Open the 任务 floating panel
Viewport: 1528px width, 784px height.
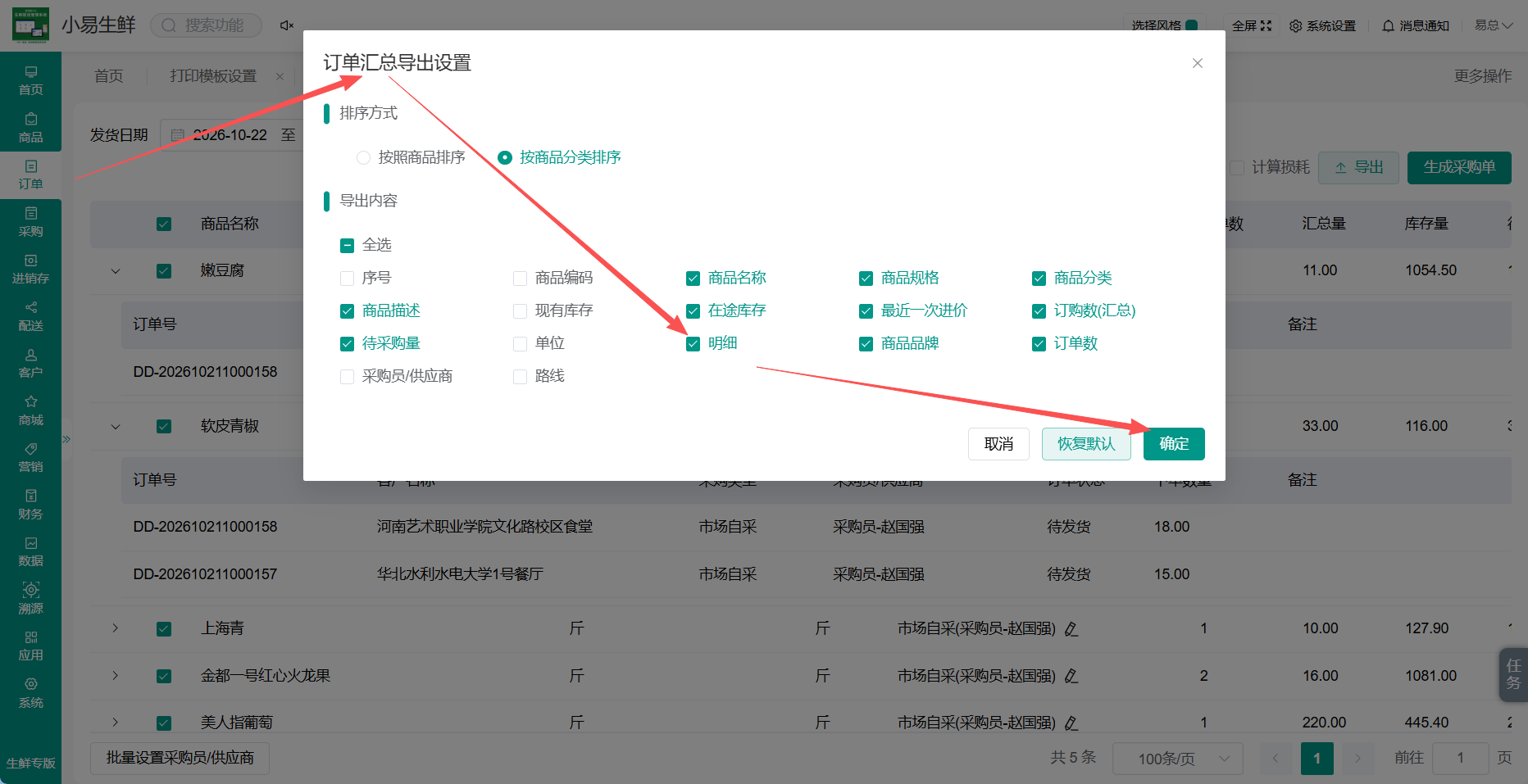pos(1513,675)
